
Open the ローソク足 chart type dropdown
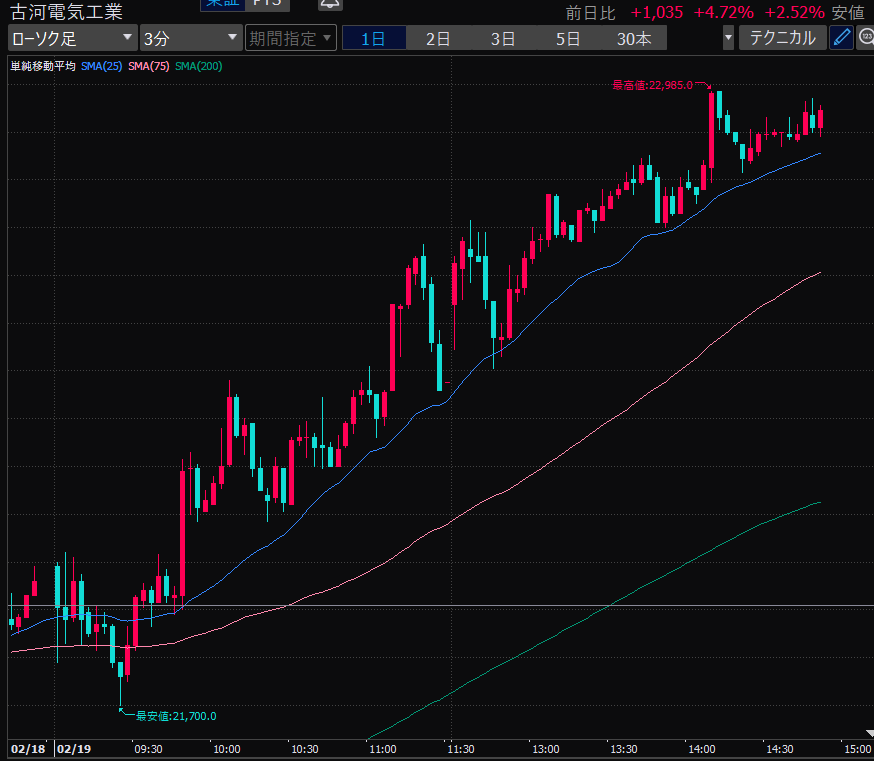[72, 39]
